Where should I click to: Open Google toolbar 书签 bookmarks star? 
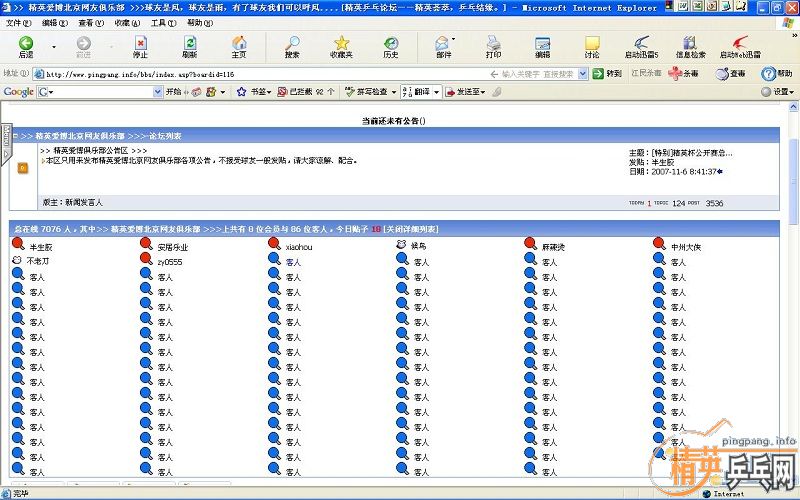254,92
